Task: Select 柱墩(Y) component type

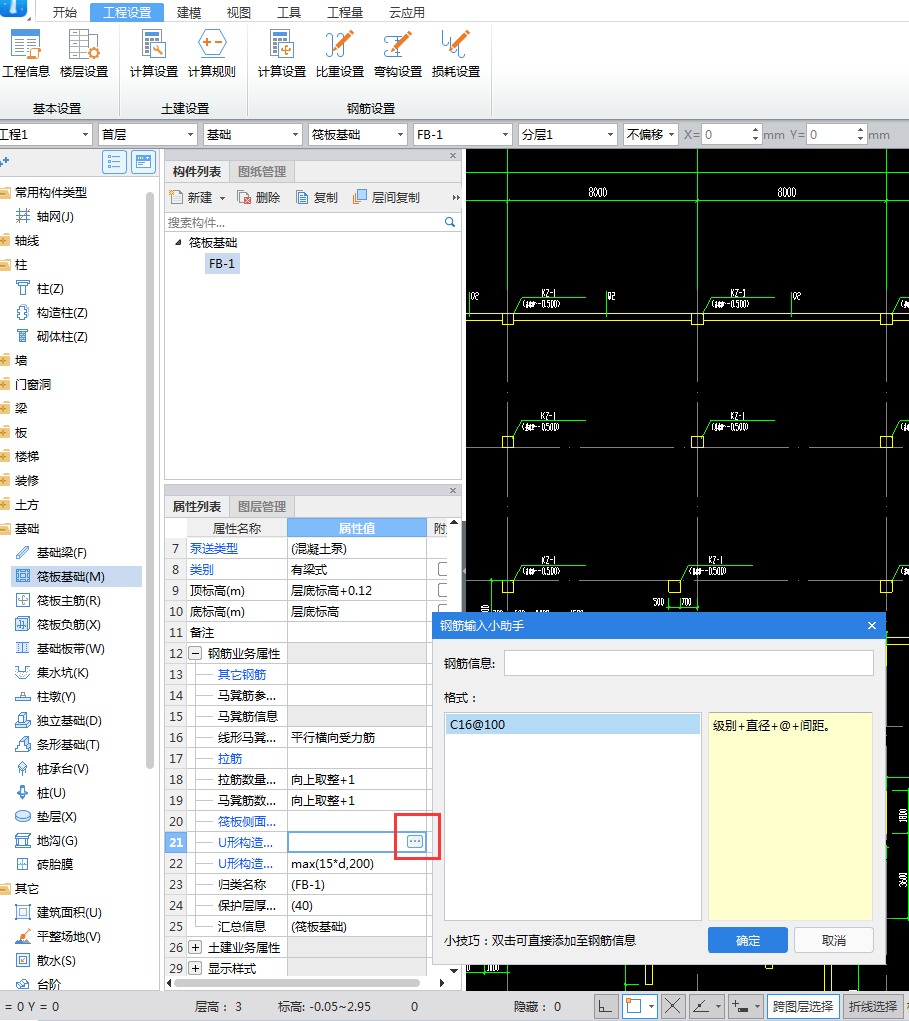Action: tap(46, 697)
